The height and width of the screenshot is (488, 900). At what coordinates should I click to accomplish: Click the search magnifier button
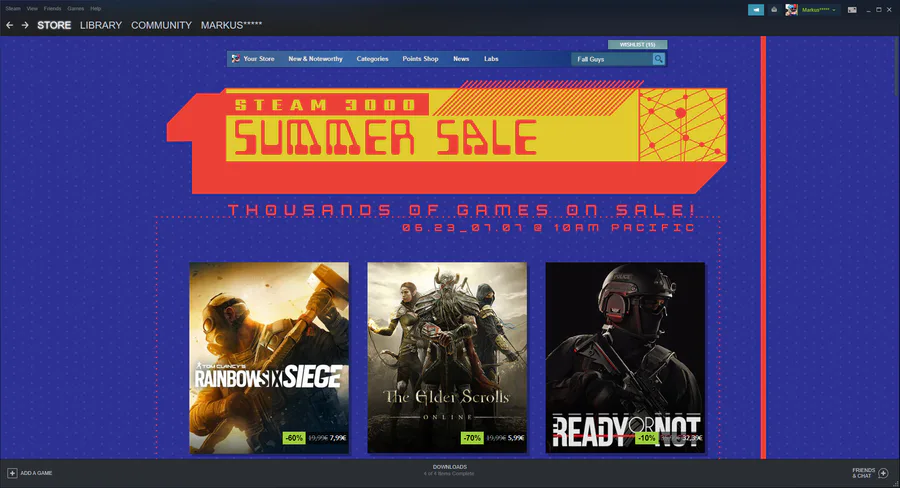(658, 59)
